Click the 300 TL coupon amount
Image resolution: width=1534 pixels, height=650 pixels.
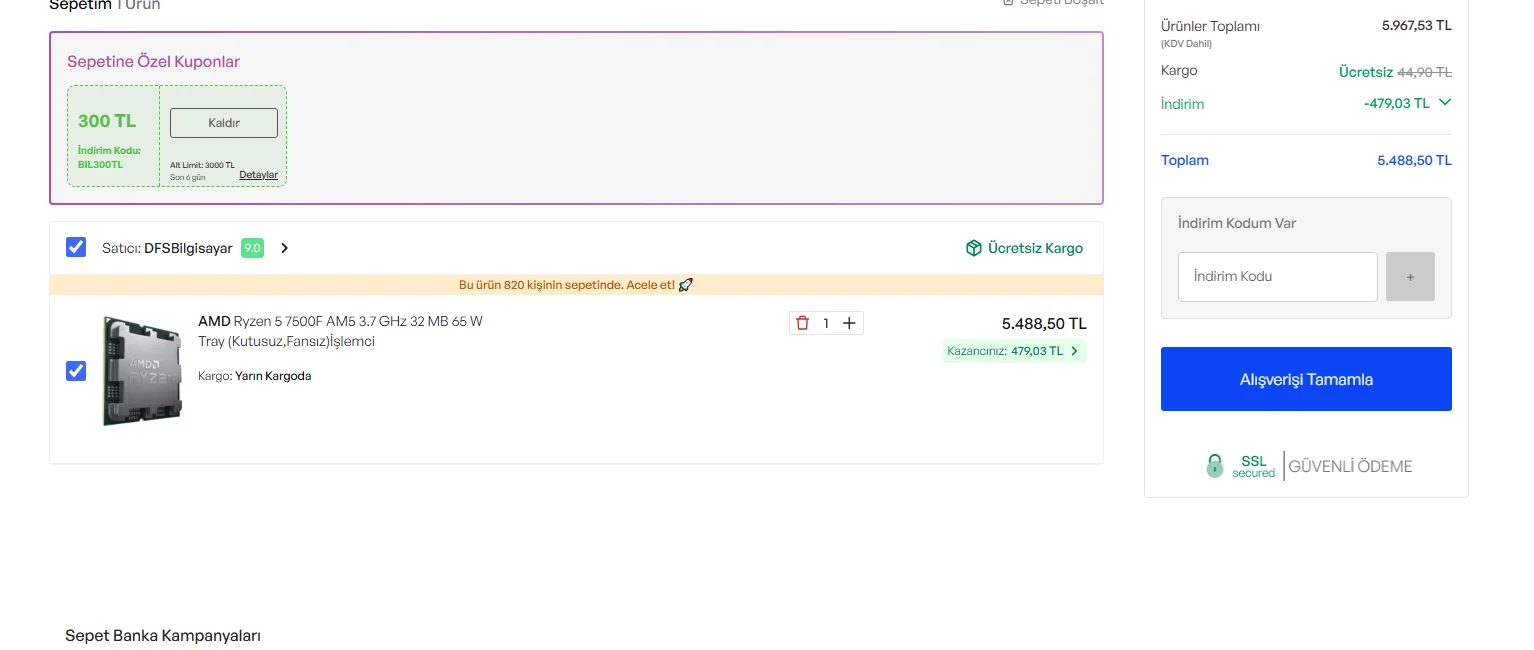click(107, 121)
